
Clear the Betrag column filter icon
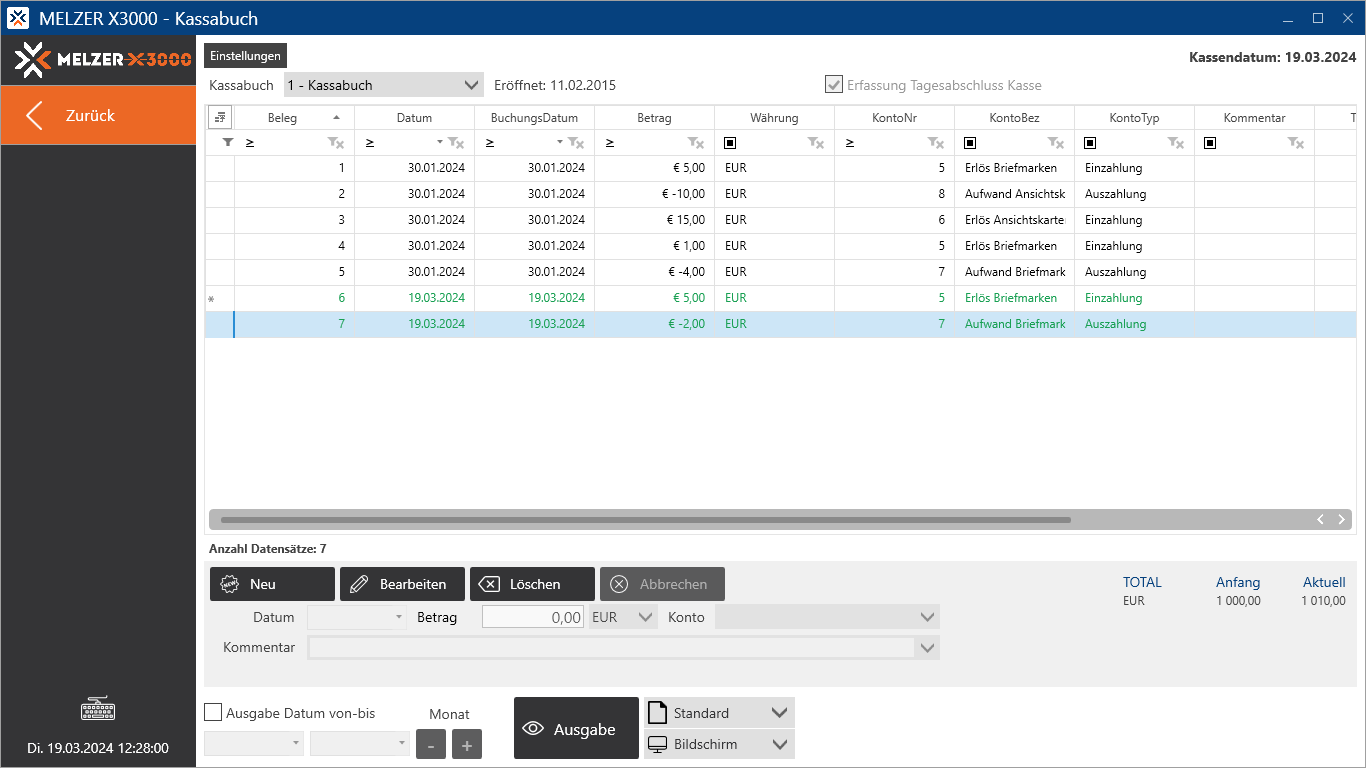(x=696, y=143)
